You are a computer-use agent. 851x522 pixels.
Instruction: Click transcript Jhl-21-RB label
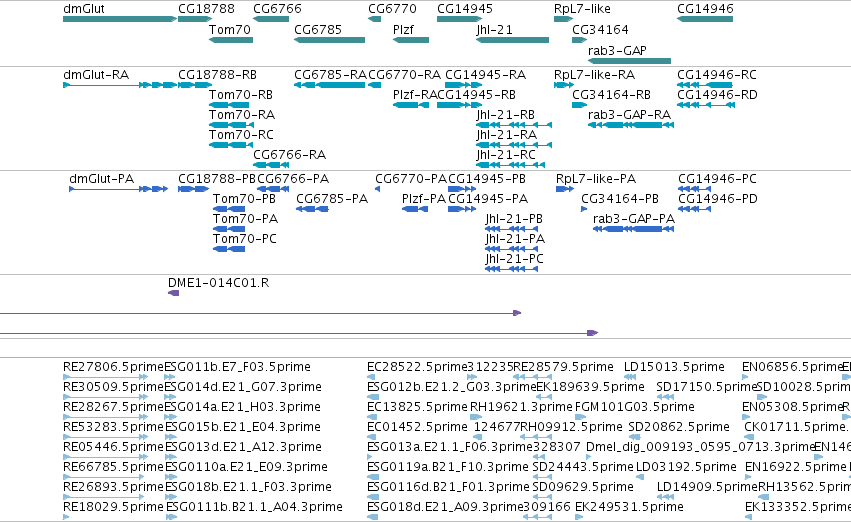(x=505, y=115)
